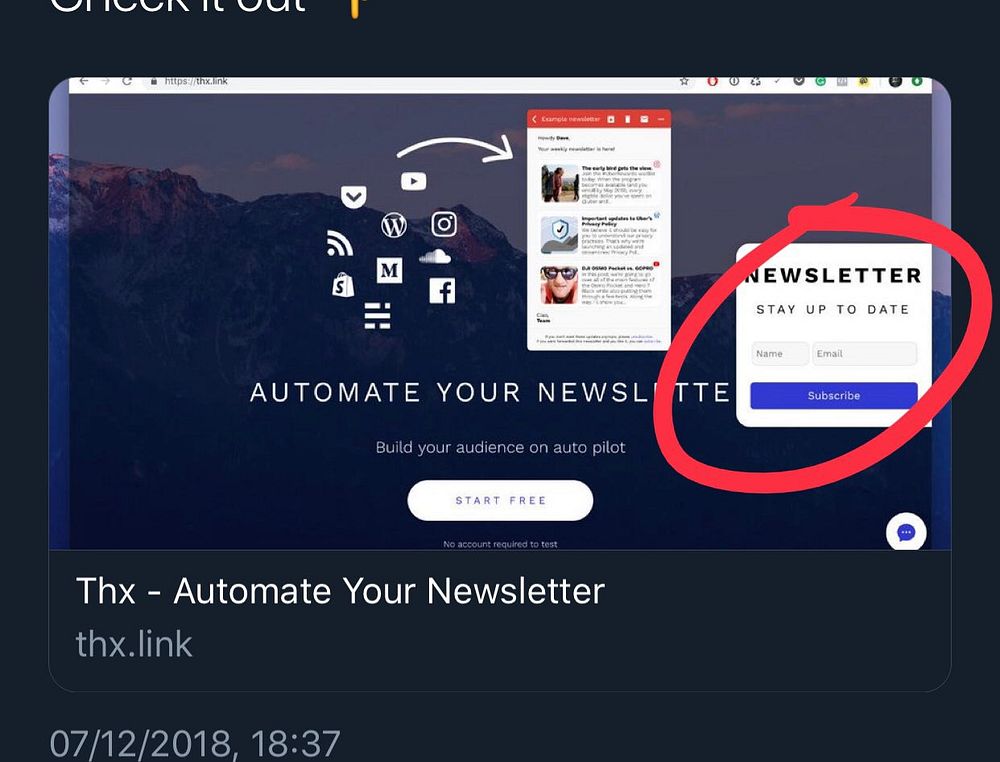Select the Shopify bag icon

coord(342,285)
